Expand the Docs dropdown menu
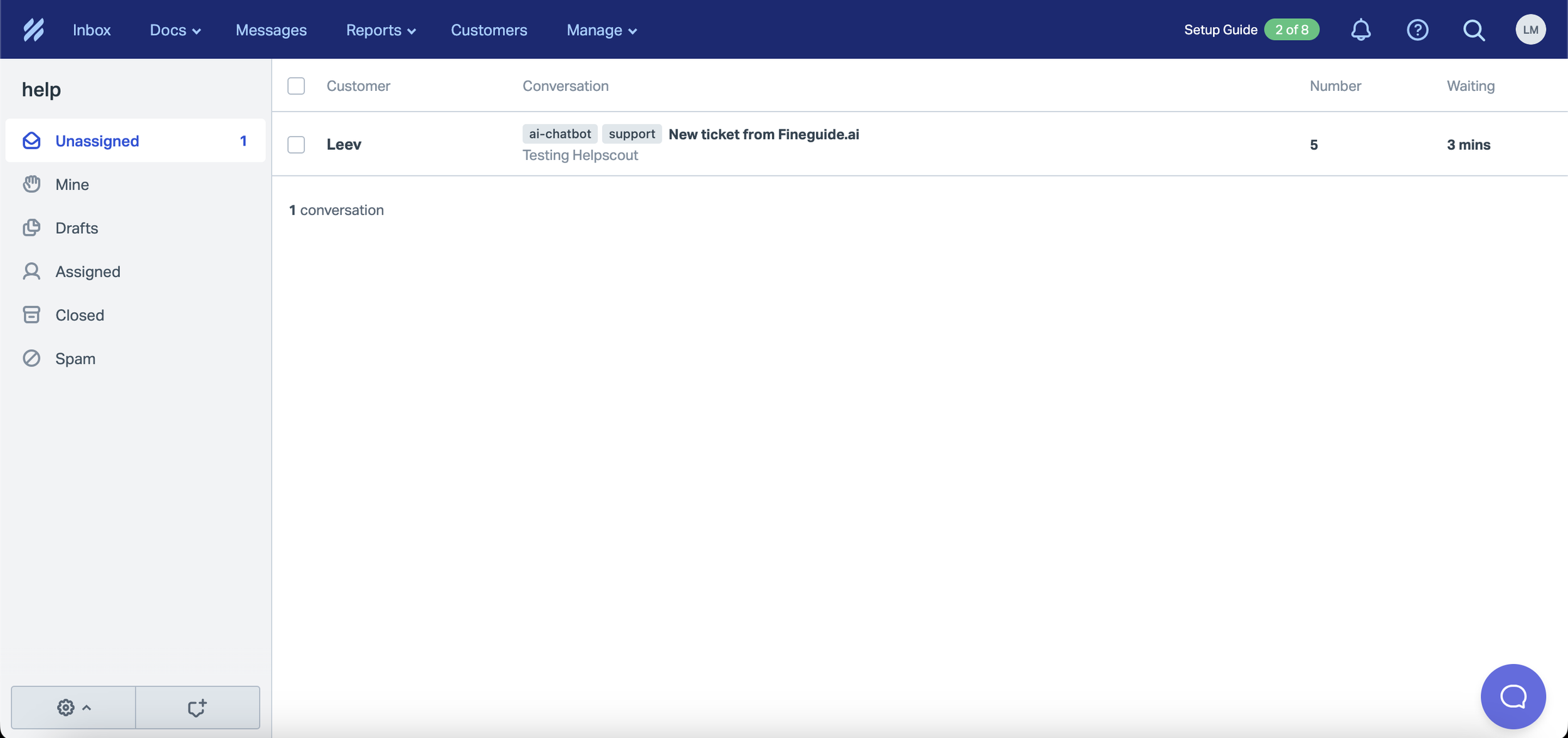The height and width of the screenshot is (738, 1568). [x=175, y=30]
